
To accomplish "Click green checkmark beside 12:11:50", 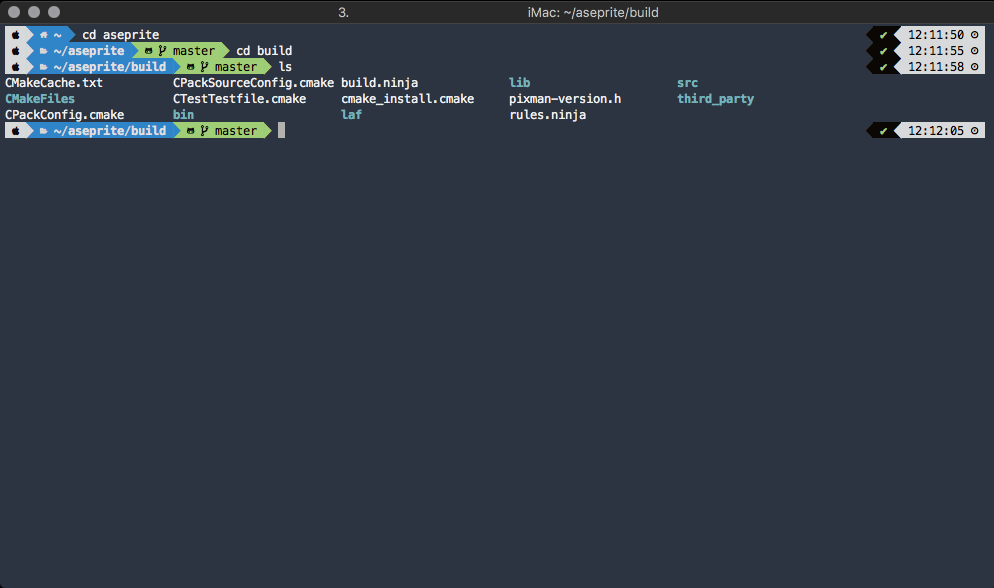I will [x=883, y=35].
